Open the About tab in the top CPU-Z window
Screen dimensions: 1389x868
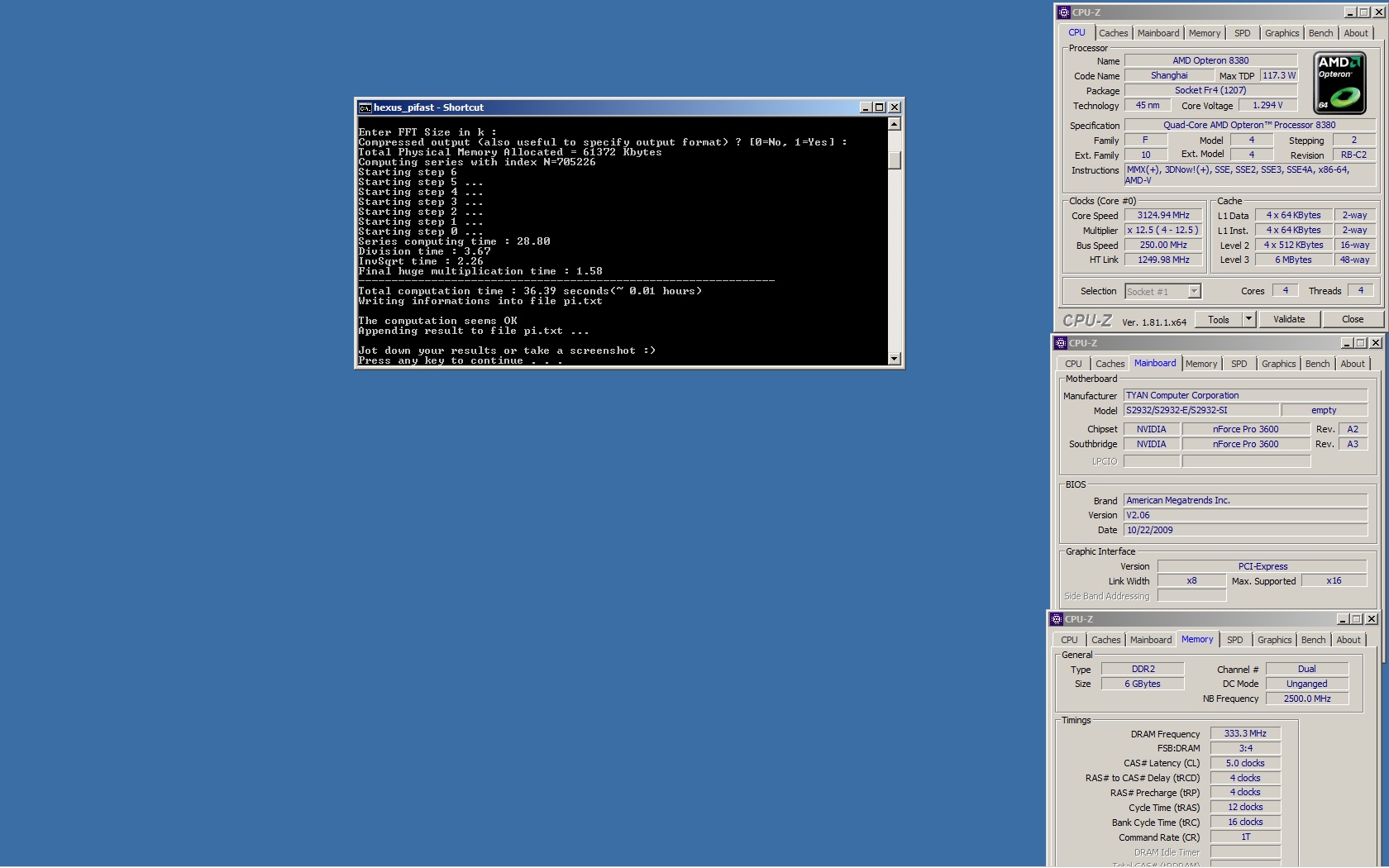pyautogui.click(x=1356, y=33)
